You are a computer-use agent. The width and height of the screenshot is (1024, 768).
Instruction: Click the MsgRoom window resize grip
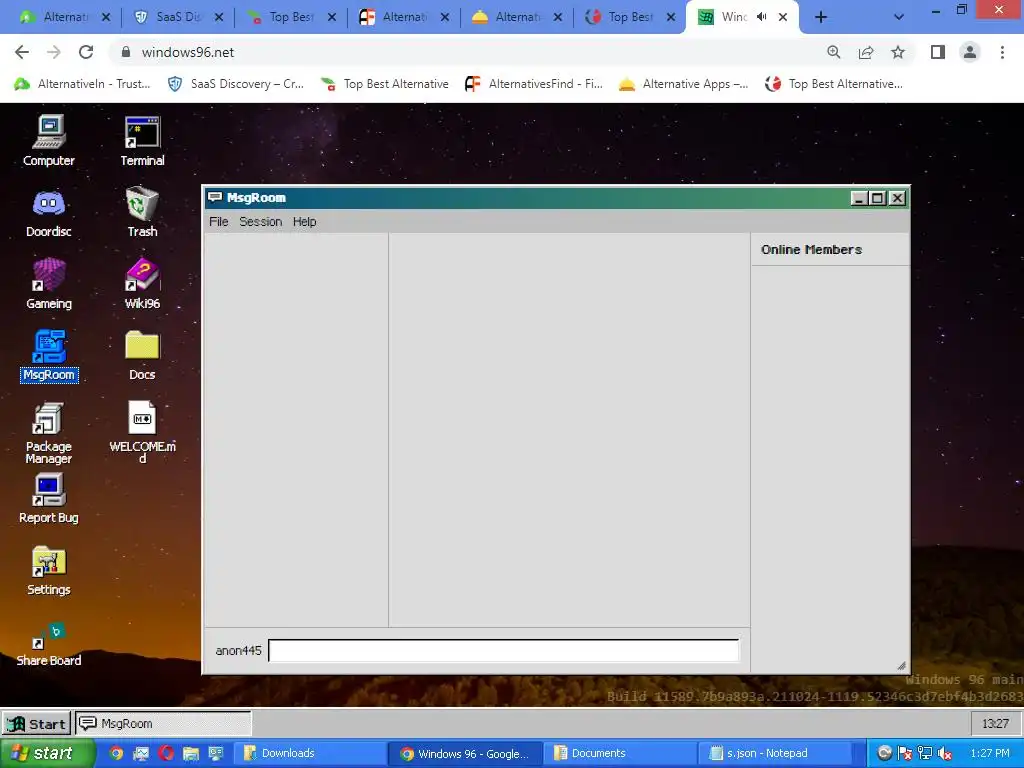pos(901,665)
